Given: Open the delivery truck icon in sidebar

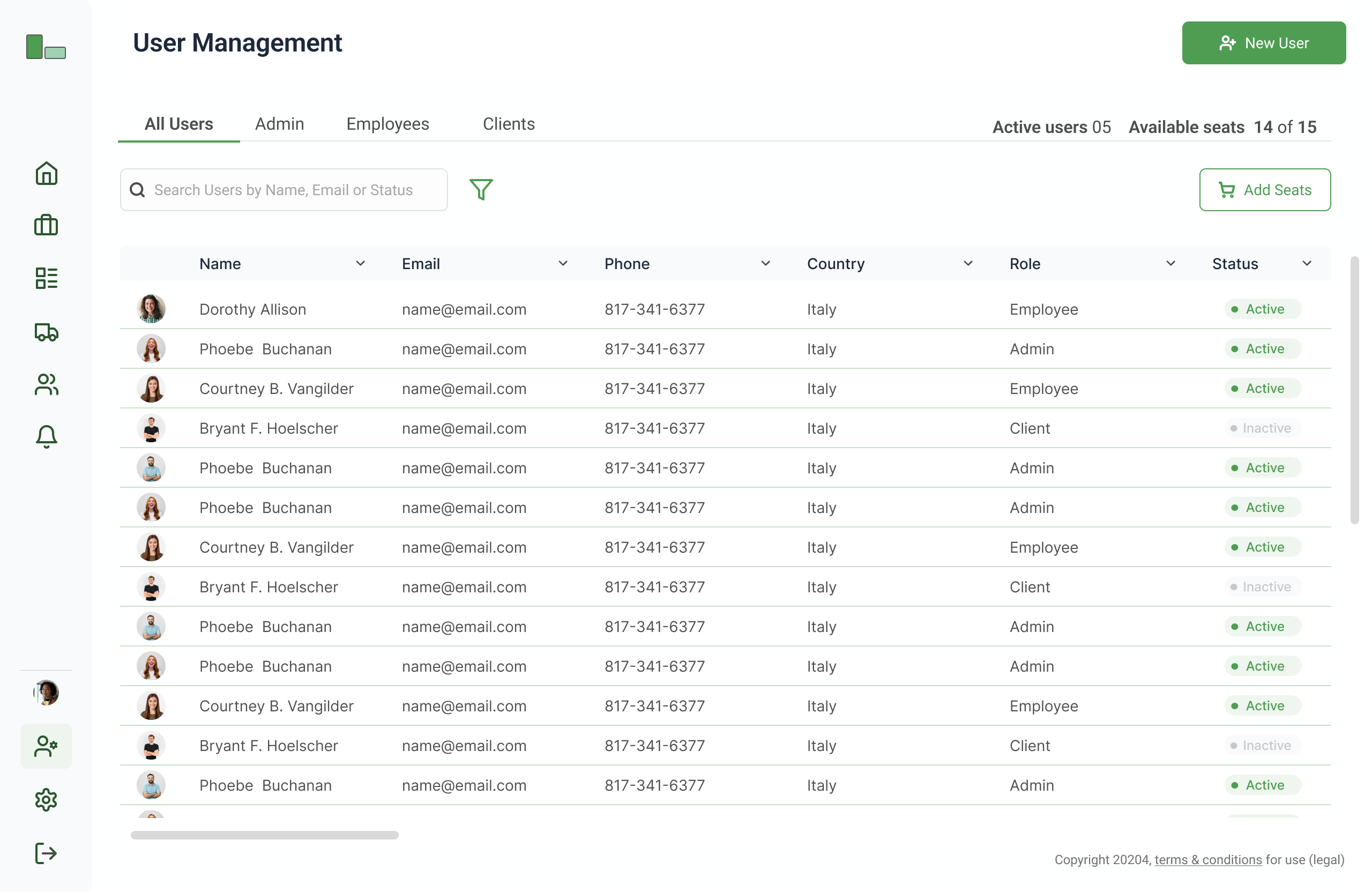Looking at the screenshot, I should [46, 331].
